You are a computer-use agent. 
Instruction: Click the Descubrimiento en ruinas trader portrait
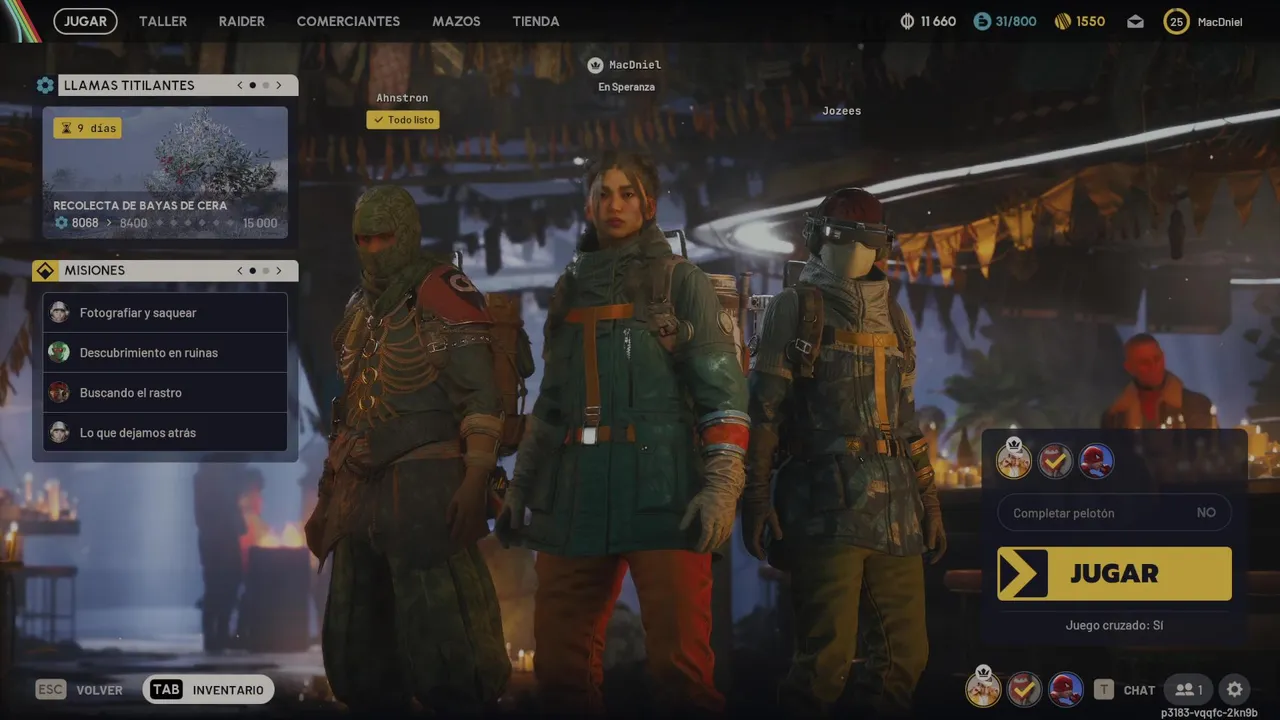59,353
